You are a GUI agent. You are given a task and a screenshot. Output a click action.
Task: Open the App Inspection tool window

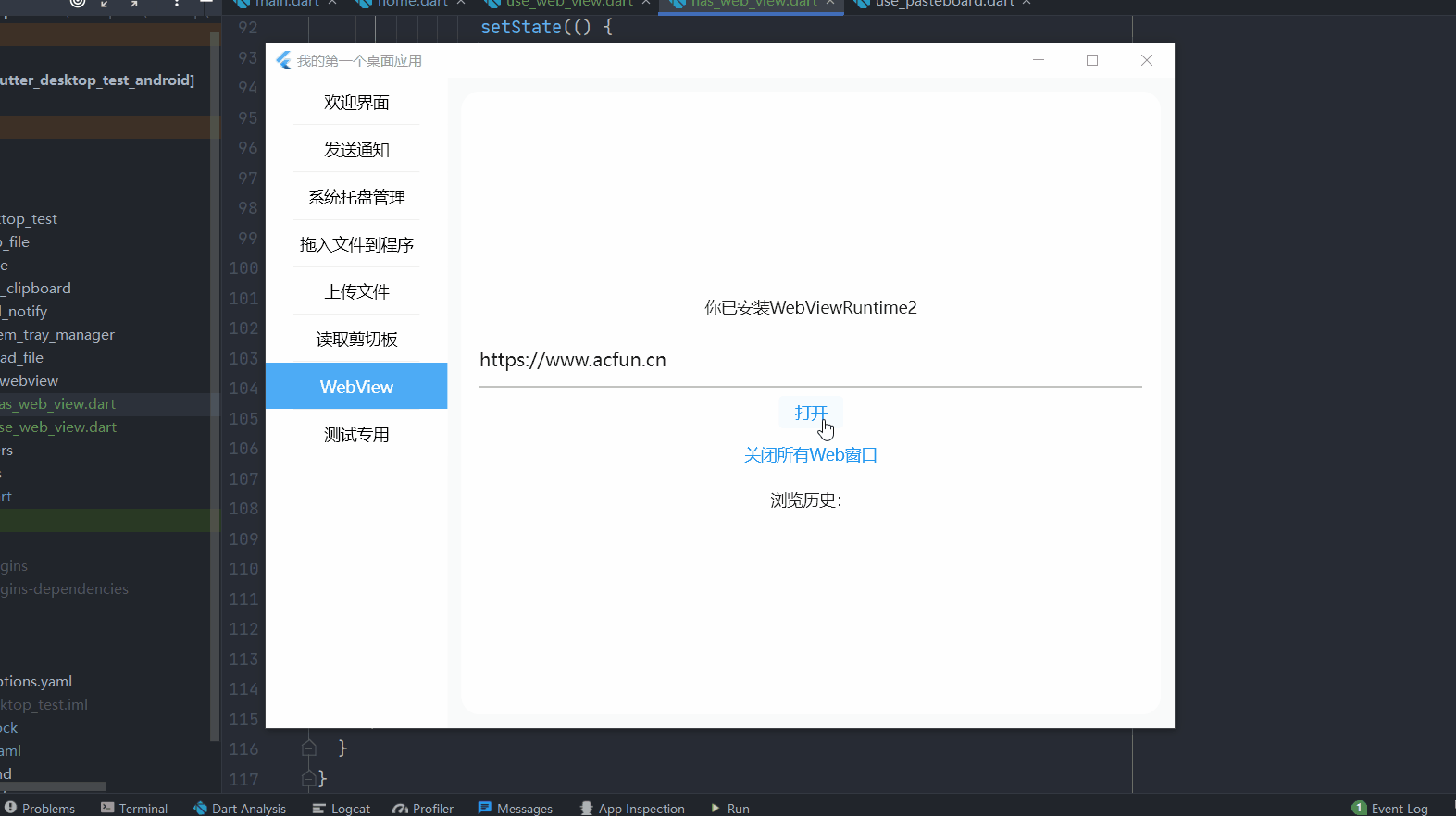point(632,808)
